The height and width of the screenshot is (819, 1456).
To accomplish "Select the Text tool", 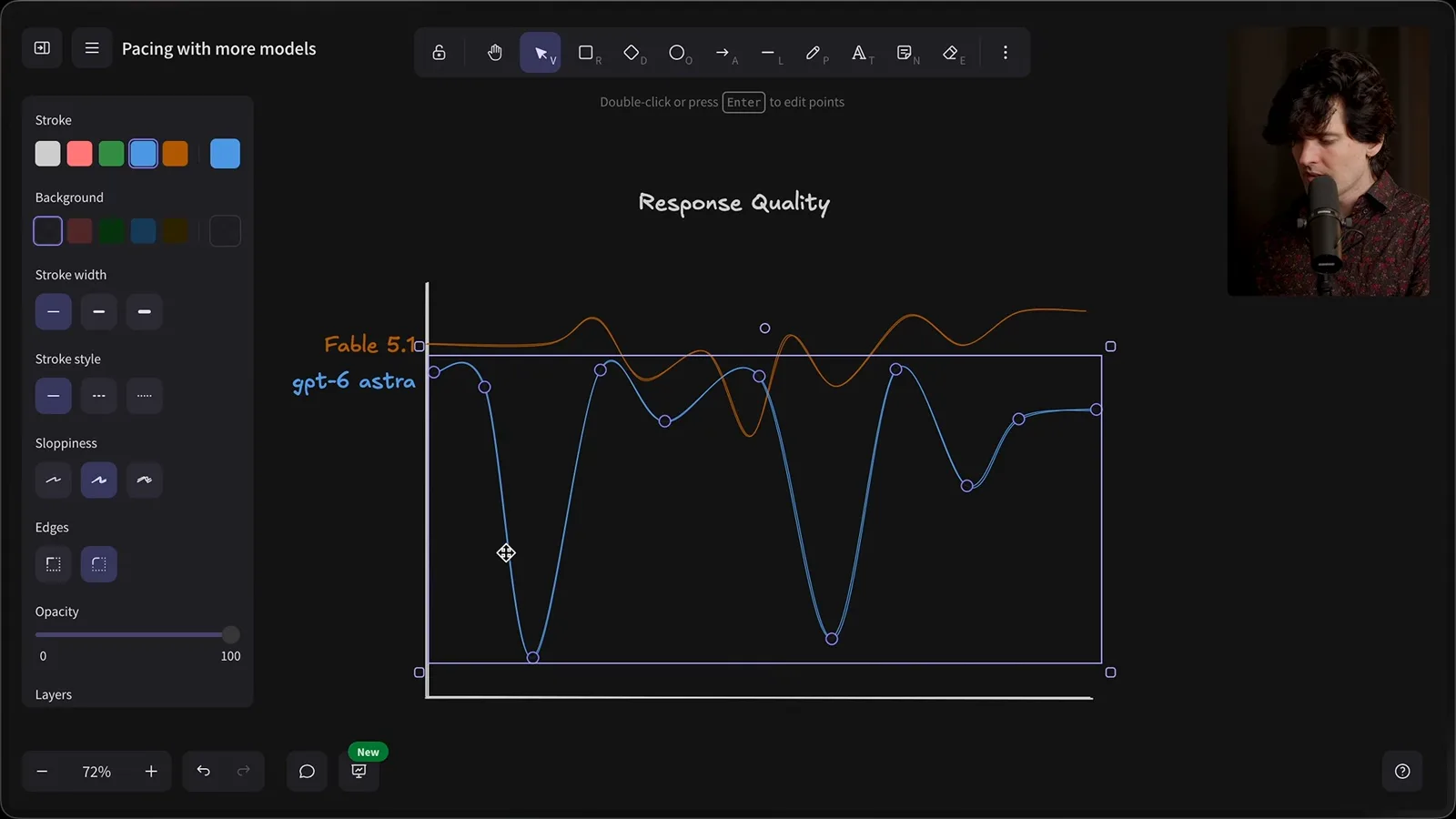I will (x=860, y=53).
